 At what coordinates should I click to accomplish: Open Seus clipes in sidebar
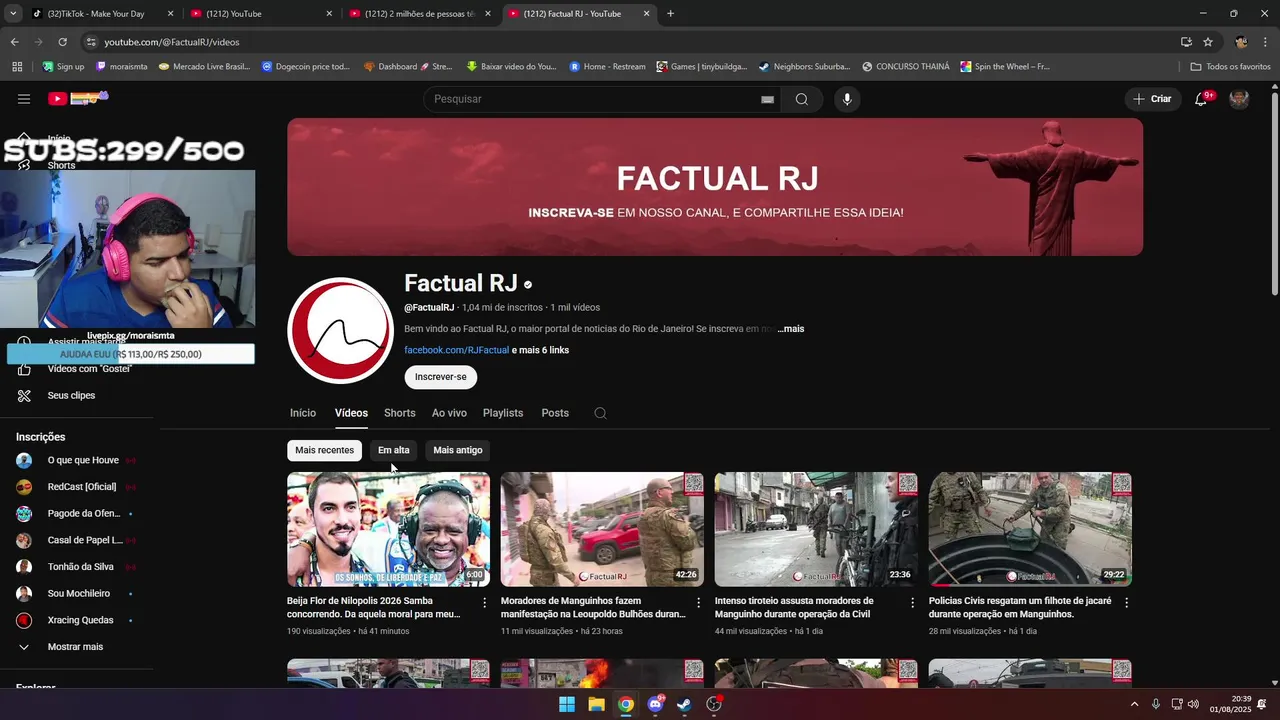(71, 396)
